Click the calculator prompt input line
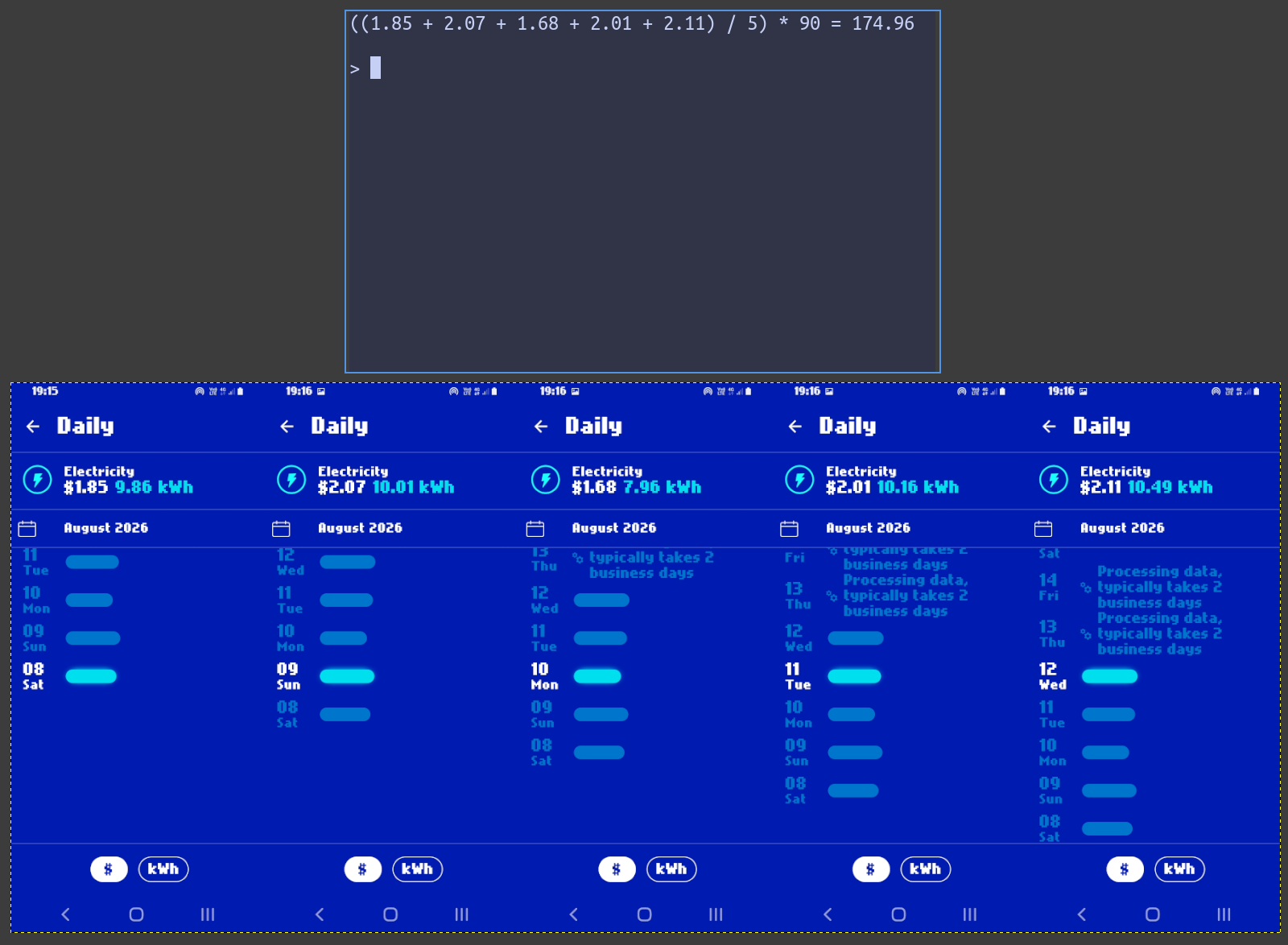This screenshot has width=1288, height=945. point(642,68)
